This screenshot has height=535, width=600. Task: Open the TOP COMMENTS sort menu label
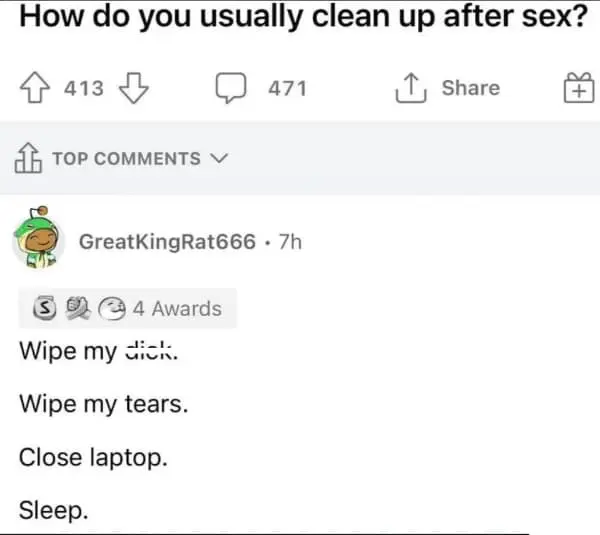tap(125, 159)
